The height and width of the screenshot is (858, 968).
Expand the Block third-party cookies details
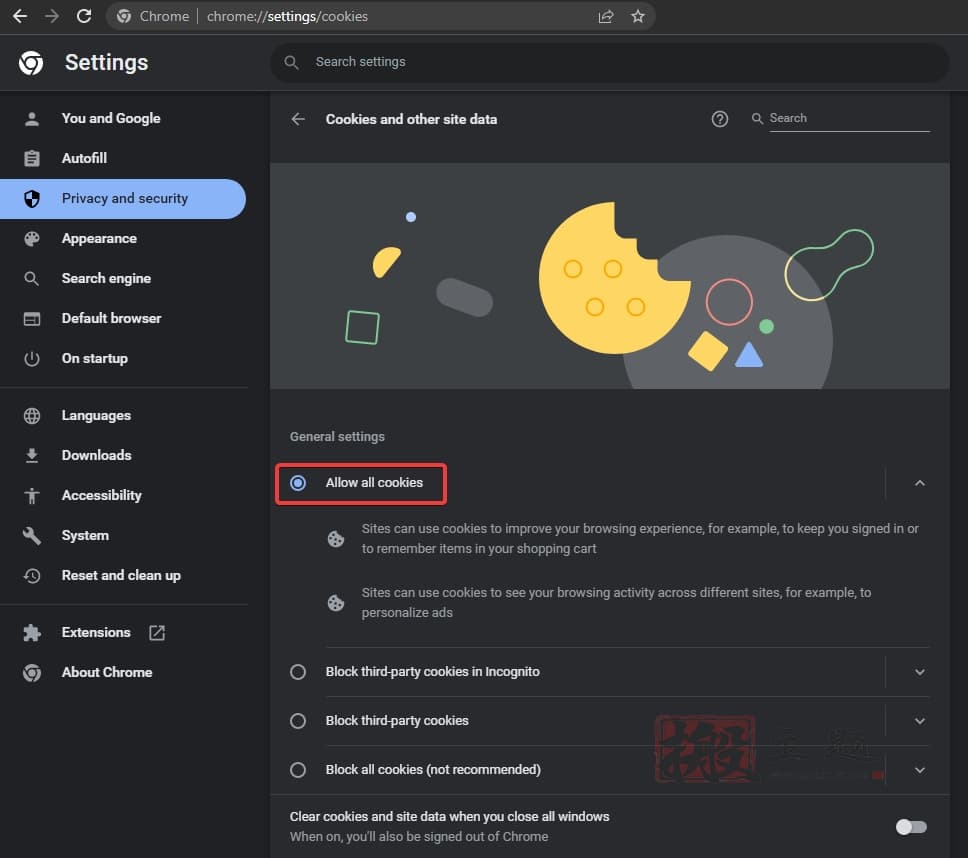920,721
